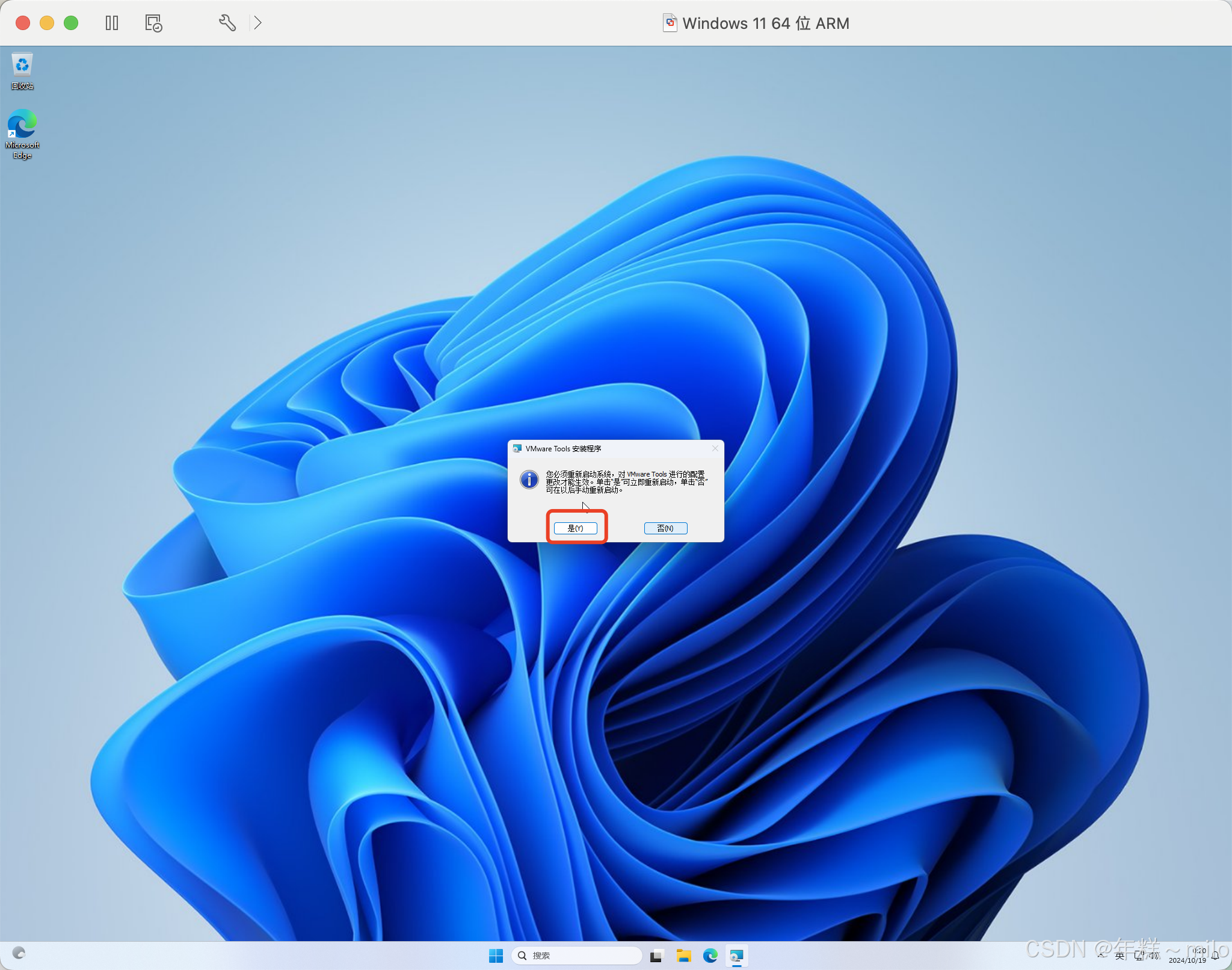This screenshot has height=970, width=1232.
Task: Open the VM snapshot icon in the toolbar
Action: point(153,23)
